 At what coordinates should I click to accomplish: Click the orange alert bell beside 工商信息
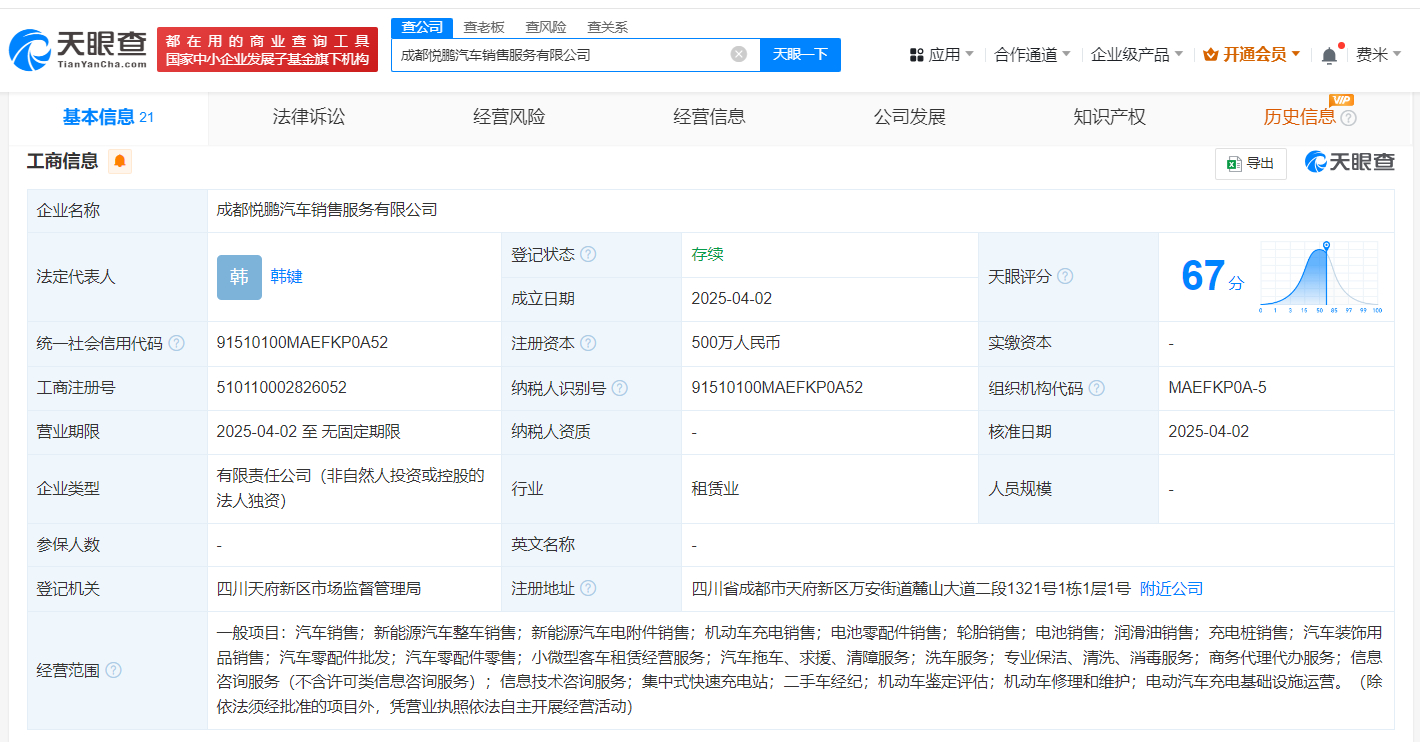tap(120, 161)
